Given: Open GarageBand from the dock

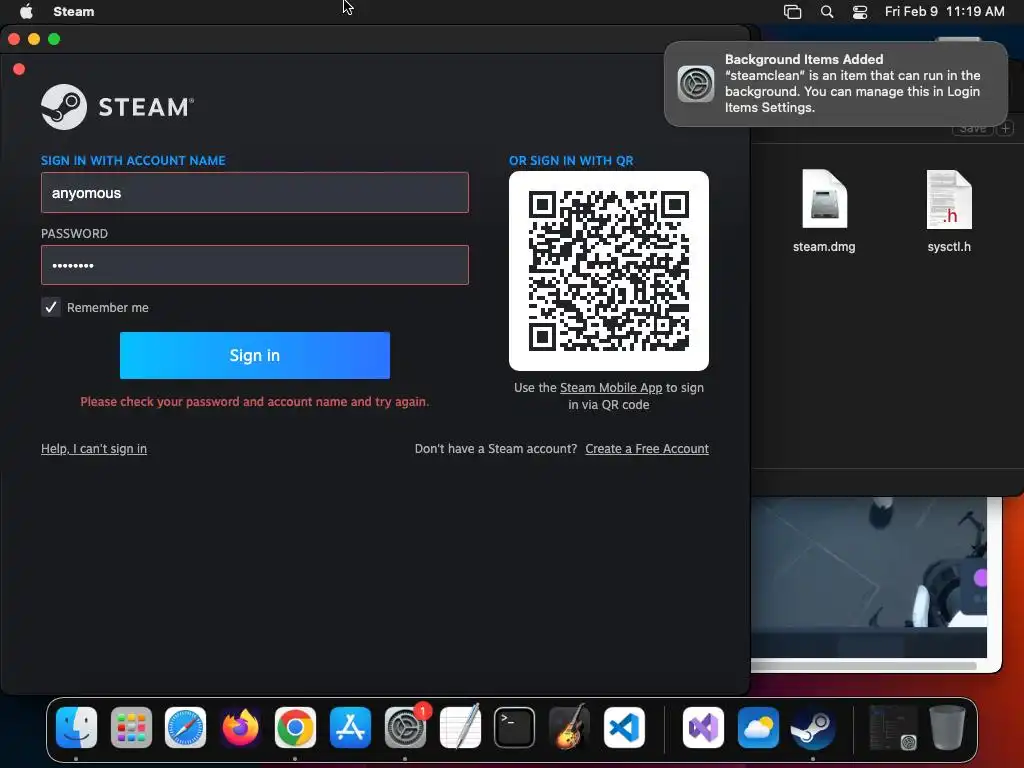Looking at the screenshot, I should click(x=569, y=727).
